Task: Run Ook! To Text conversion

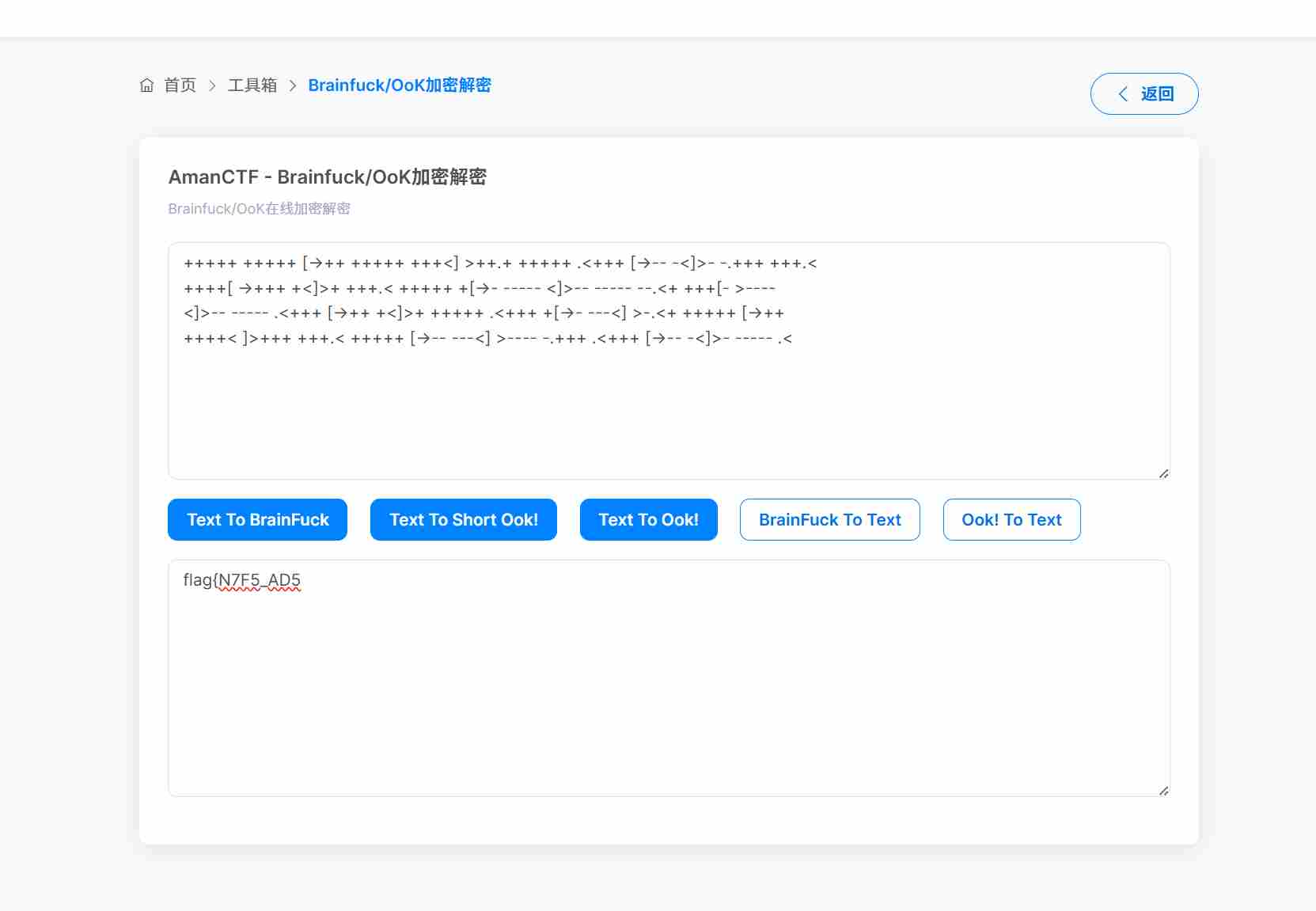Action: (x=1011, y=520)
